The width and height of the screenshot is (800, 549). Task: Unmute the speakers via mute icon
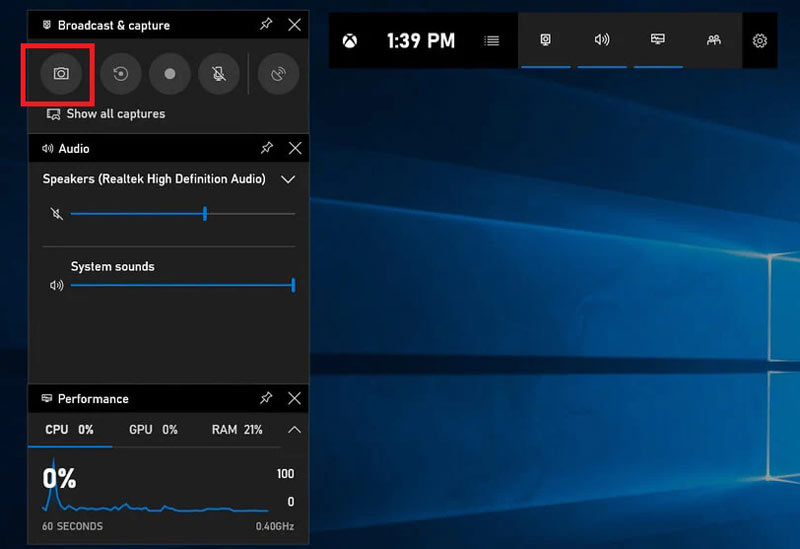pos(57,214)
